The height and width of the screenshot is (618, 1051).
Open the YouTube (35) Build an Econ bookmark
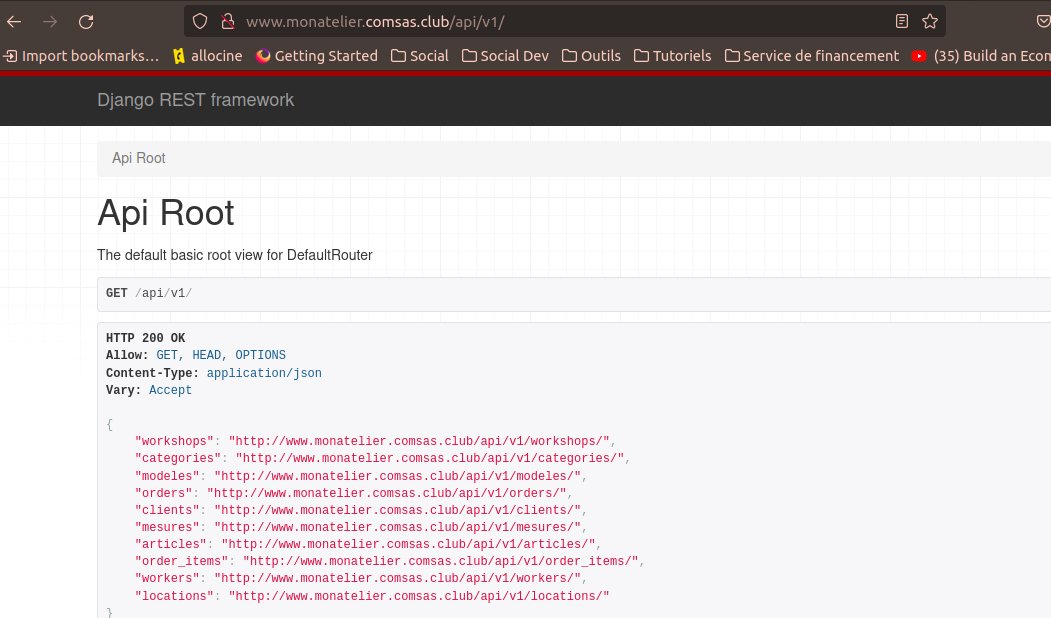[x=981, y=56]
